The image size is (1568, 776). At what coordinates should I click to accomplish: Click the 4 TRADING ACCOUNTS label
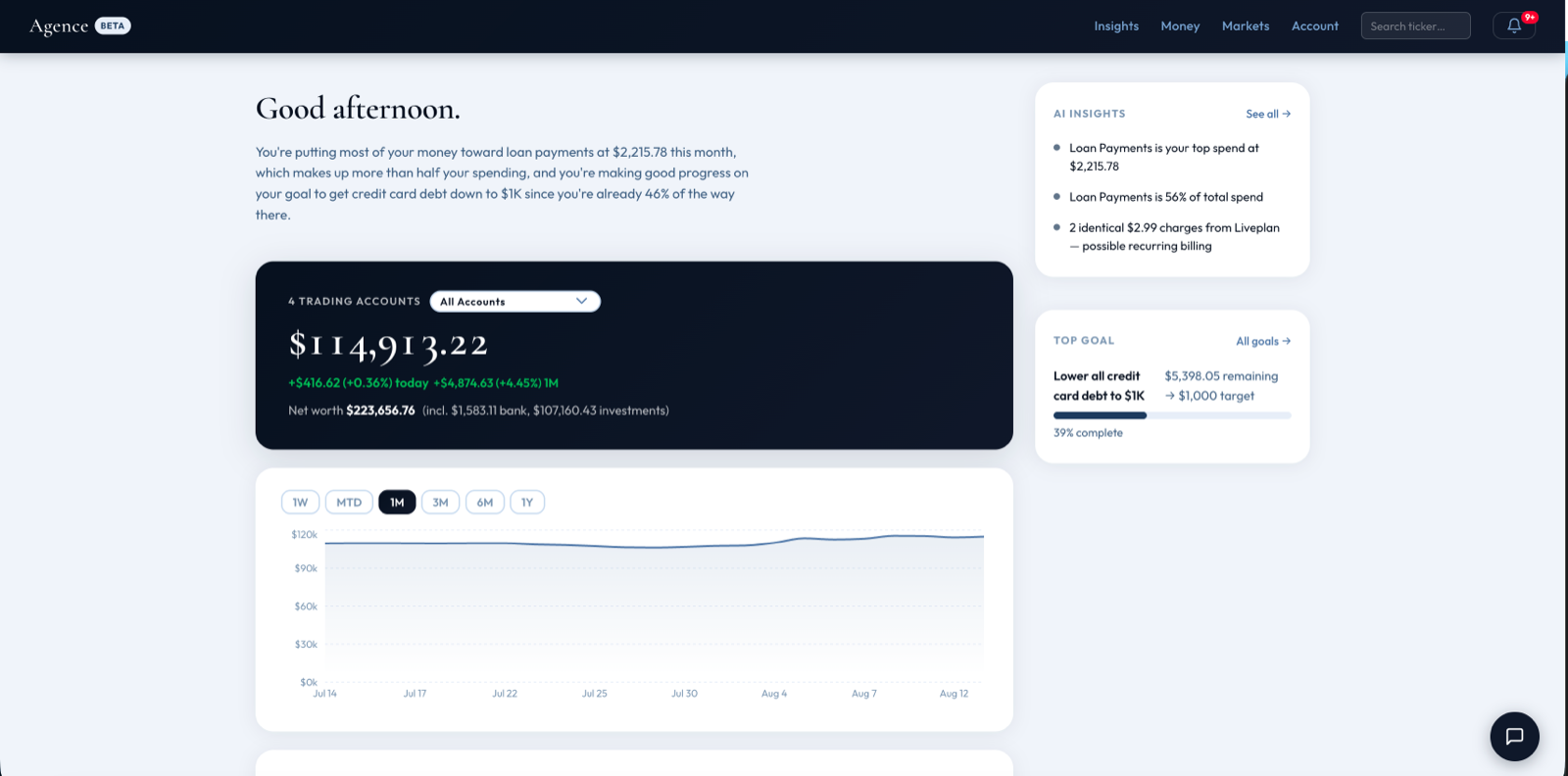[354, 302]
